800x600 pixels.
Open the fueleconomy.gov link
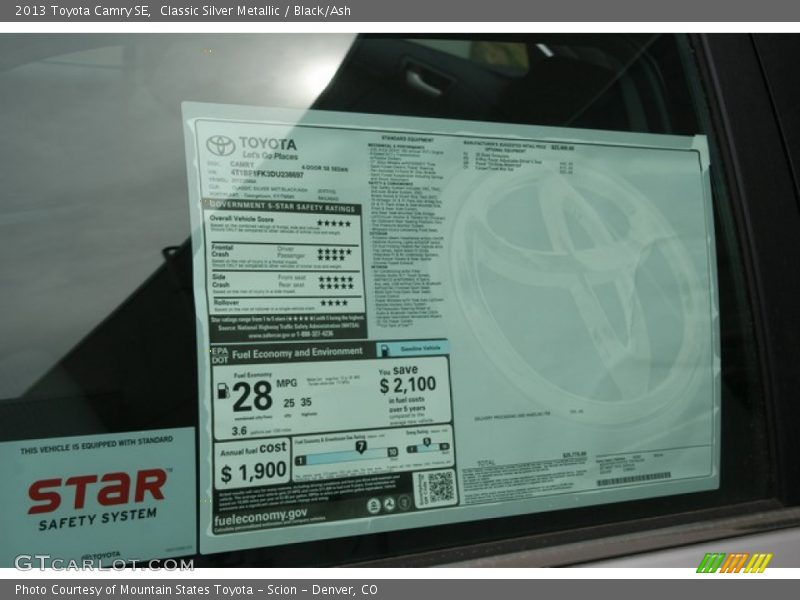click(x=261, y=516)
